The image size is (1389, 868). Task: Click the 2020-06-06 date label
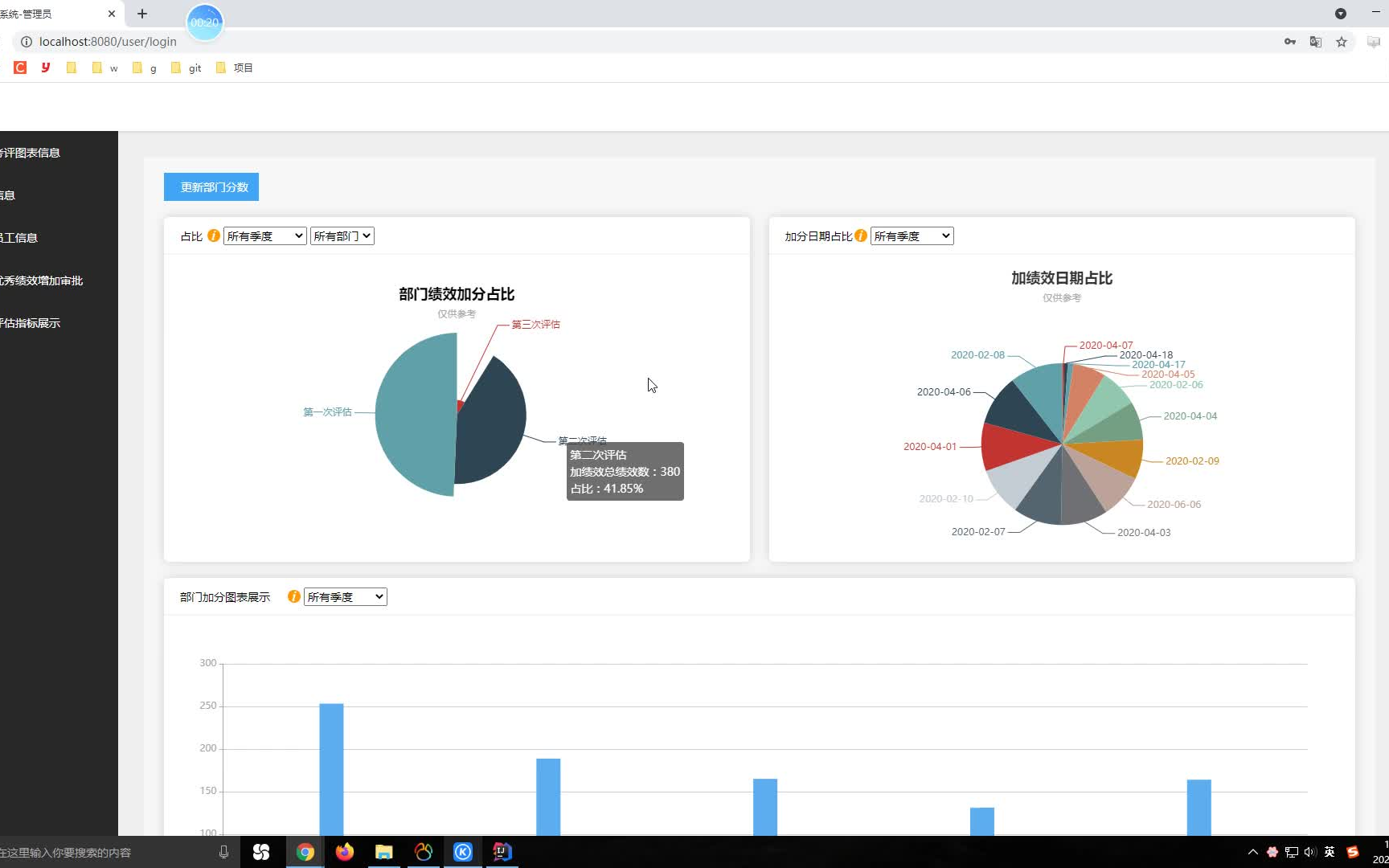point(1174,505)
